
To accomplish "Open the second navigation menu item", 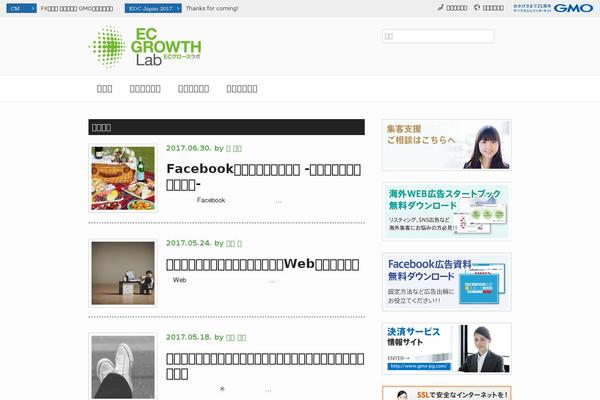I will (145, 89).
